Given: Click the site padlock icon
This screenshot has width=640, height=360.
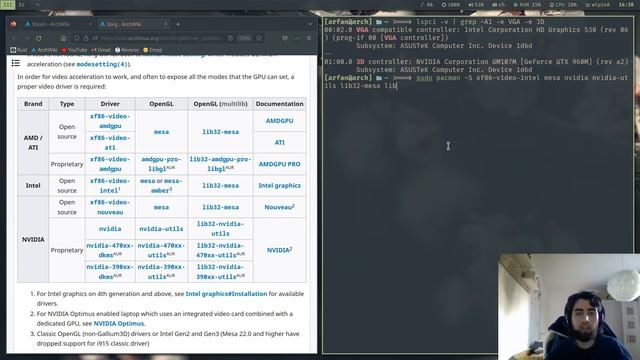Looking at the screenshot, I should (x=85, y=38).
